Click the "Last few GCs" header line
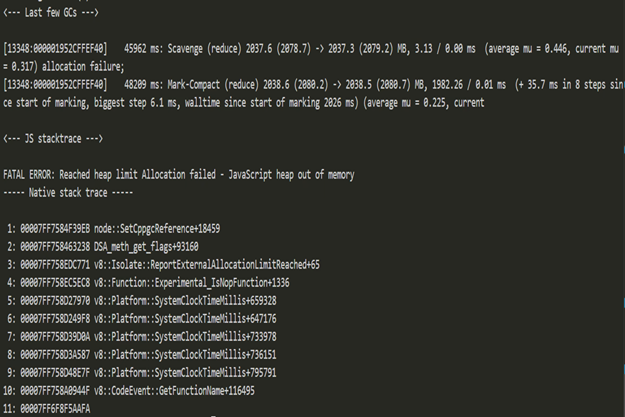Screen dimensions: 625x417 coord(50,9)
